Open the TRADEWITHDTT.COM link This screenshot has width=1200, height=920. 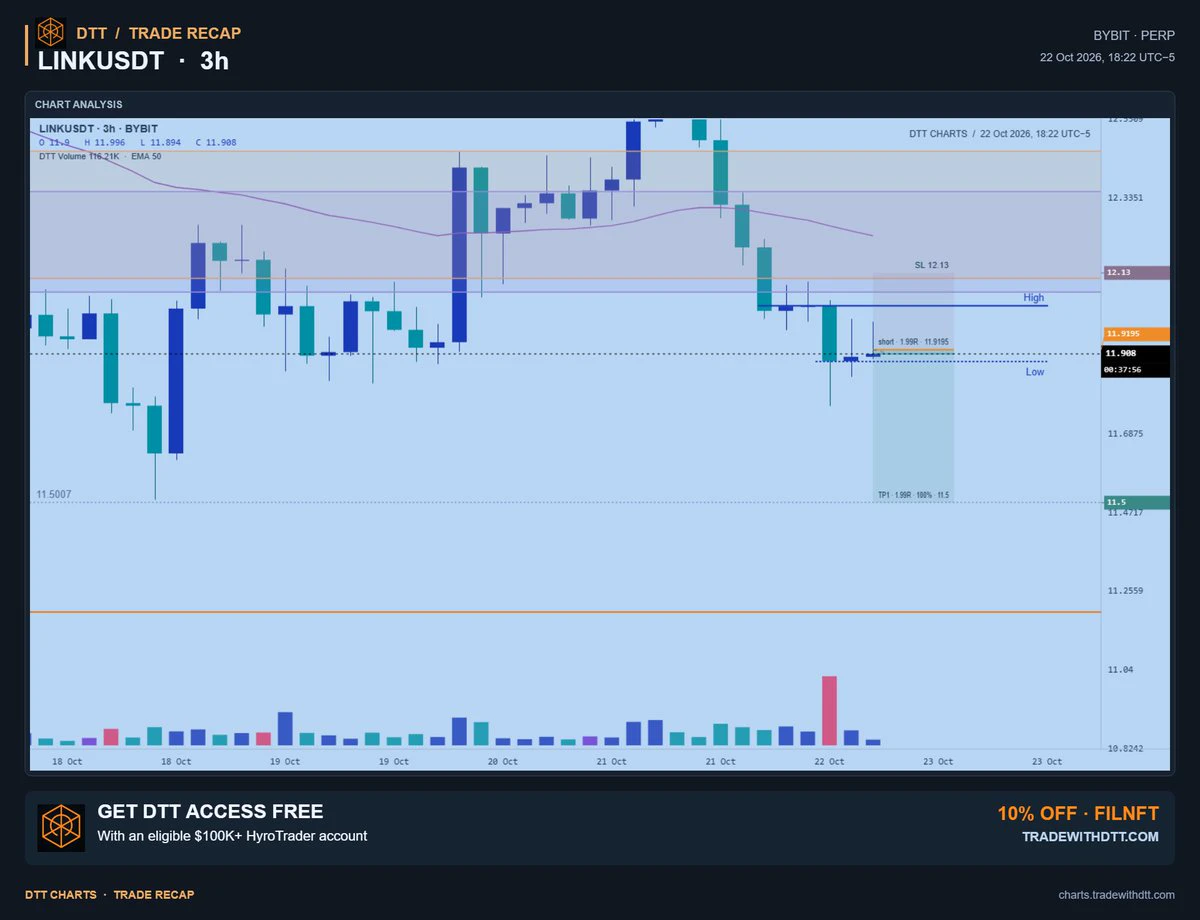[1090, 837]
